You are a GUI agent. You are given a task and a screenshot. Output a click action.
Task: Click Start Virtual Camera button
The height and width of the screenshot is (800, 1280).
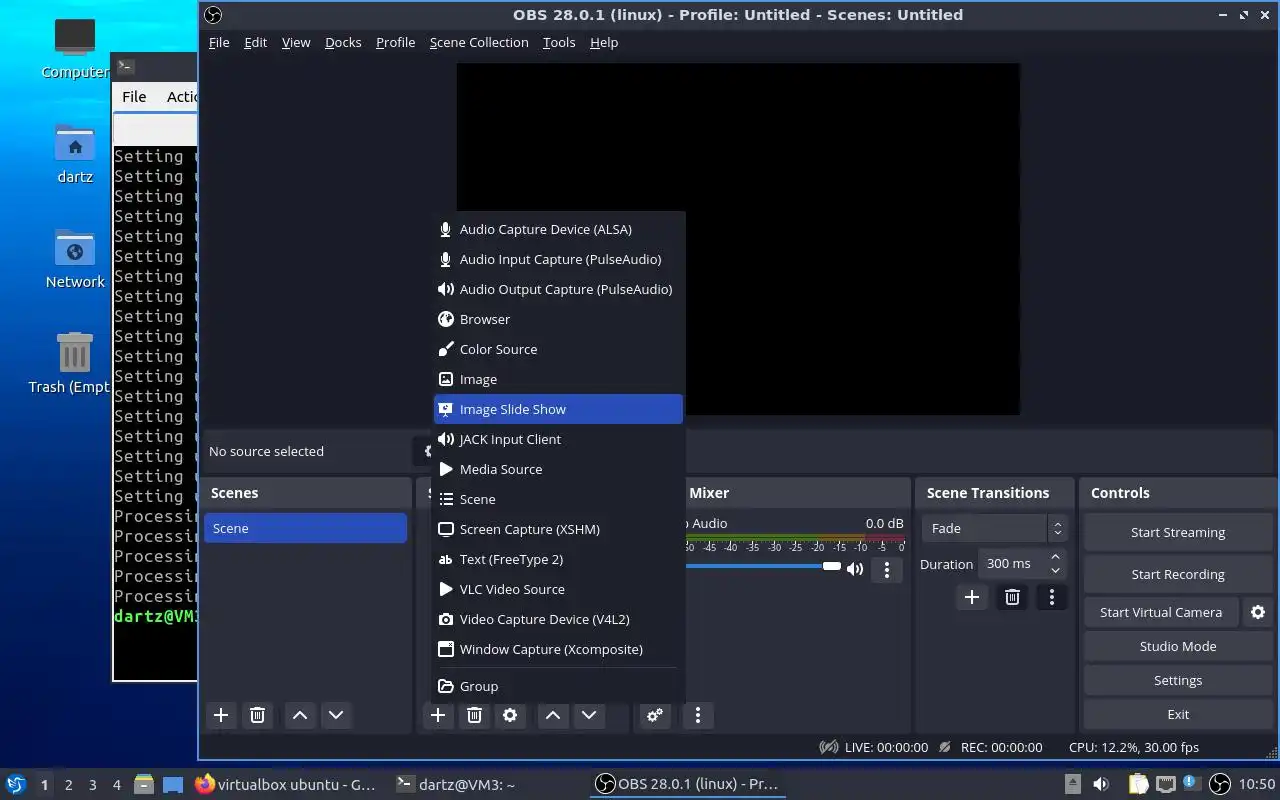(1161, 612)
